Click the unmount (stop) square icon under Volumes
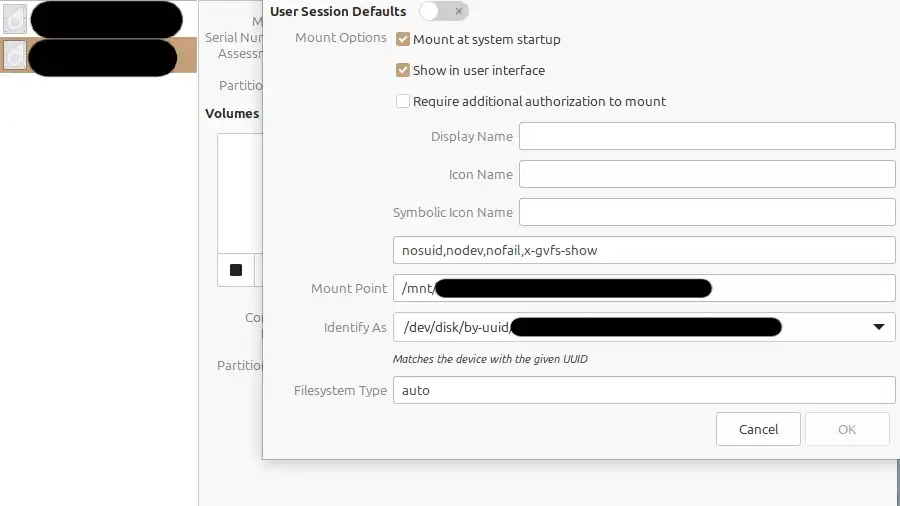 (x=236, y=270)
